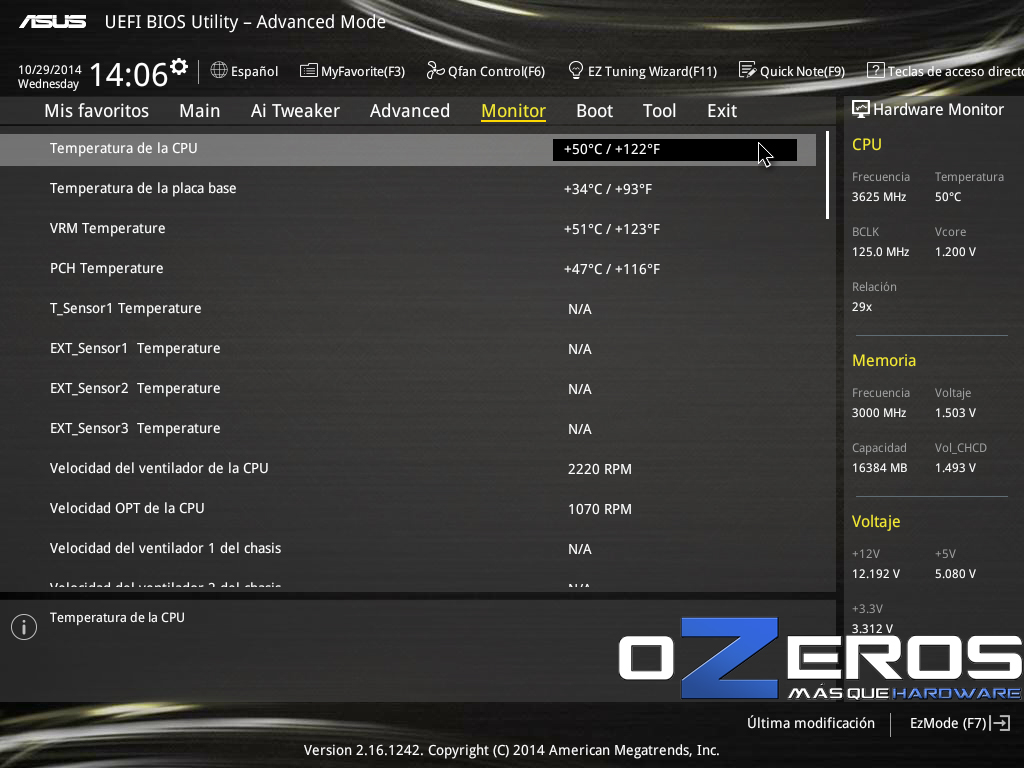This screenshot has height=768, width=1024.
Task: Click the 2220 RPM value
Action: pos(600,469)
